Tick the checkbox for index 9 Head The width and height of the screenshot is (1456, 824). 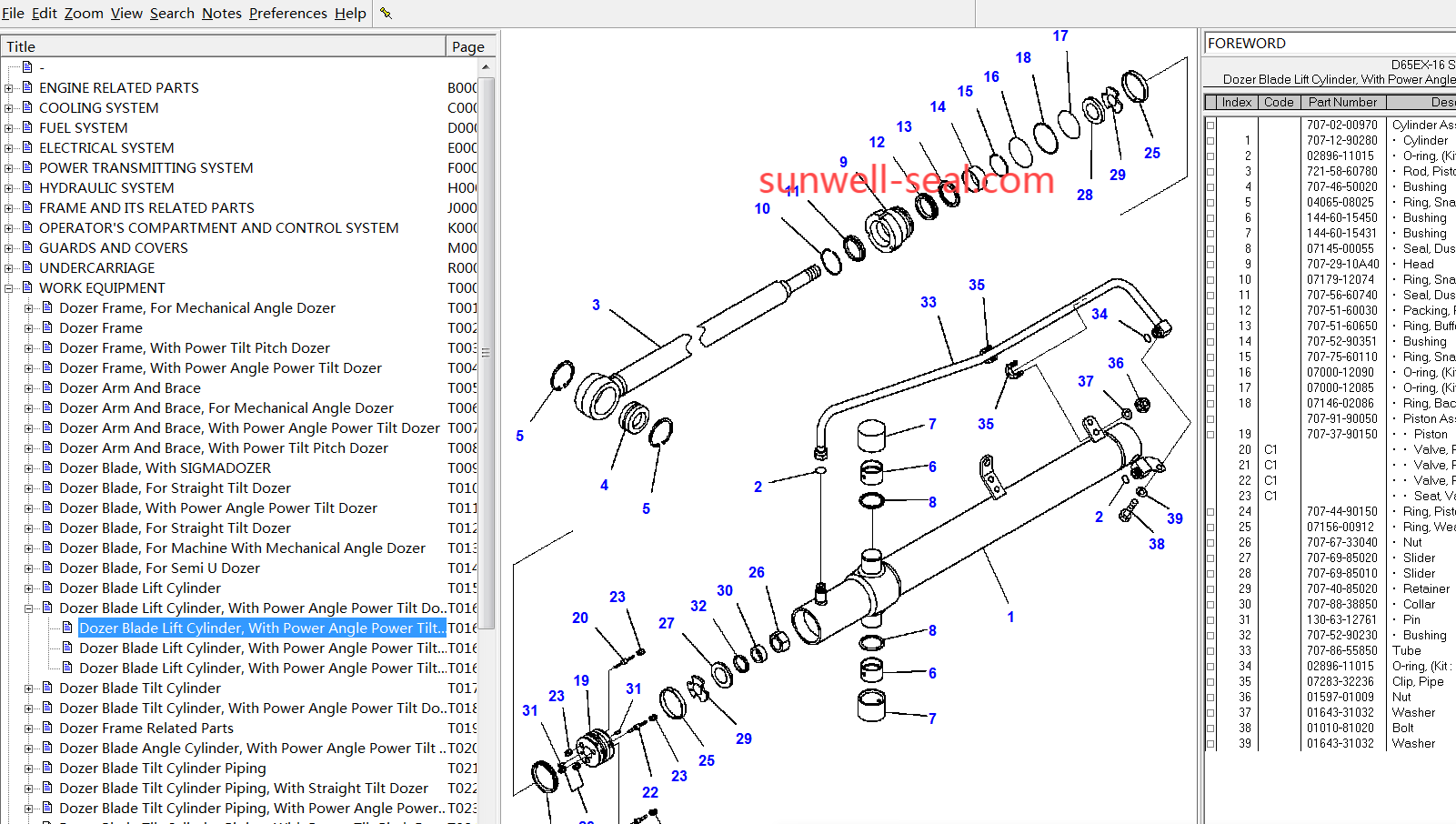click(x=1210, y=265)
